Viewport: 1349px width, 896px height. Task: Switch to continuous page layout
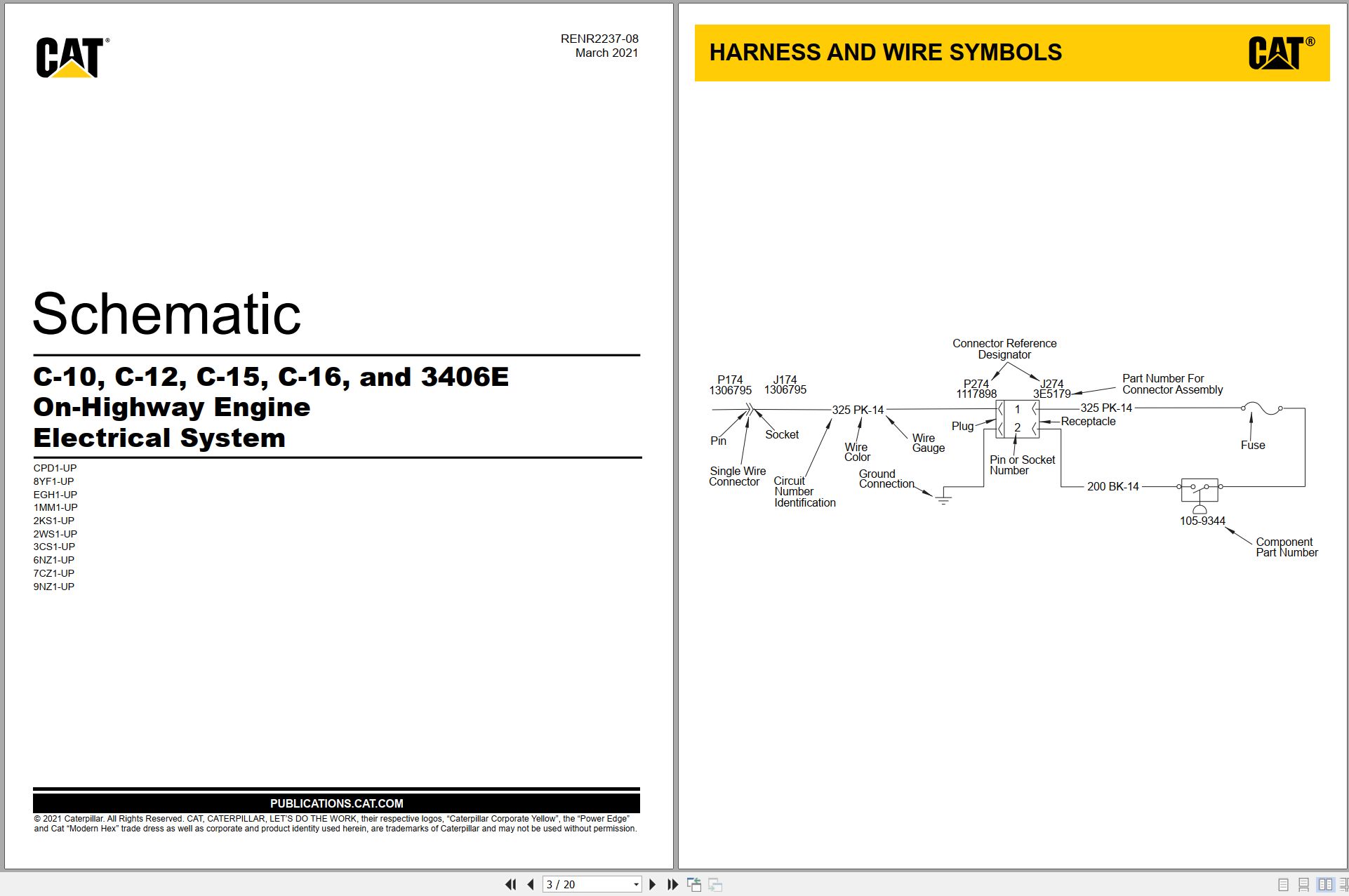[1303, 885]
